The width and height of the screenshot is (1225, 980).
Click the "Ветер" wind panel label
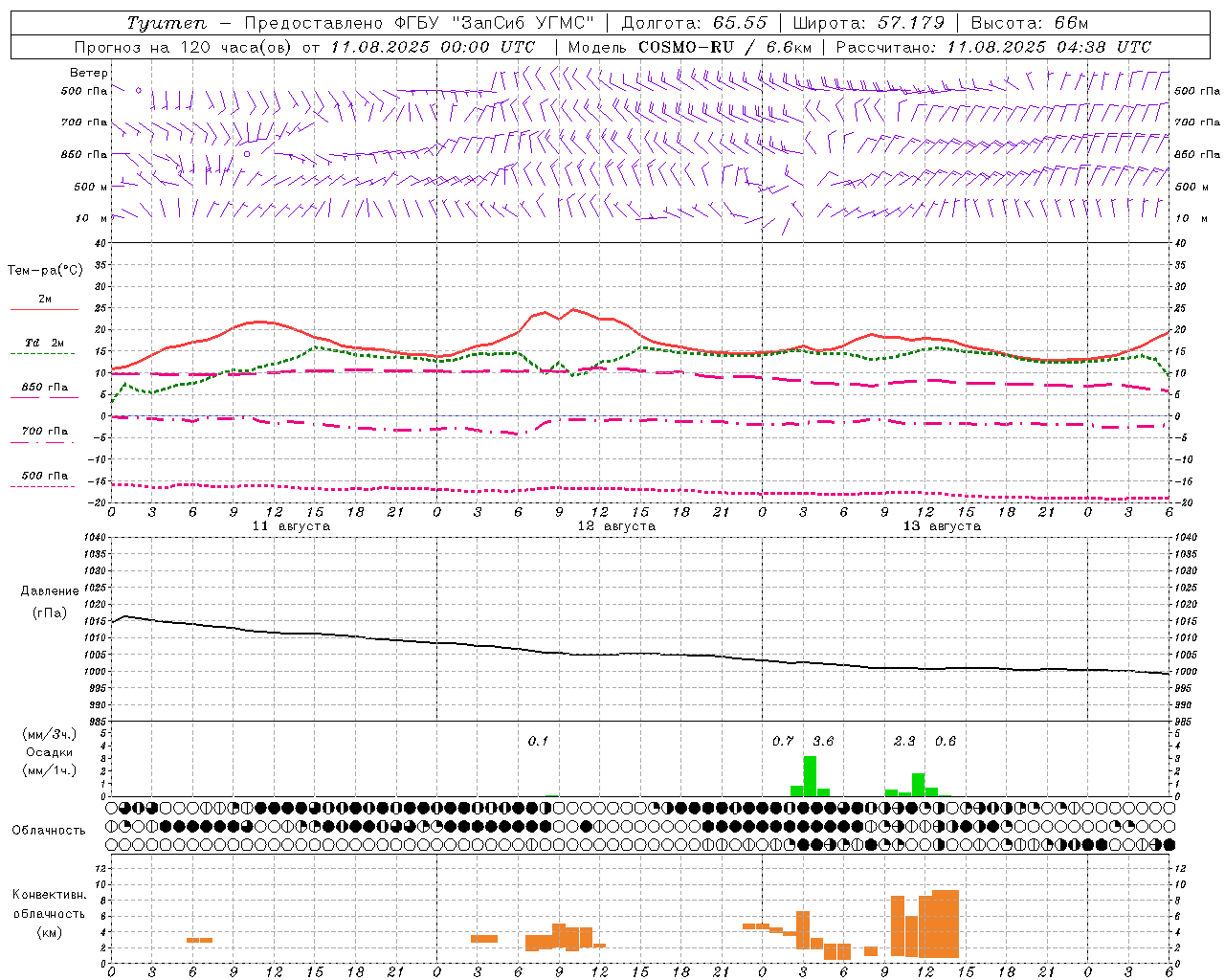pyautogui.click(x=89, y=73)
